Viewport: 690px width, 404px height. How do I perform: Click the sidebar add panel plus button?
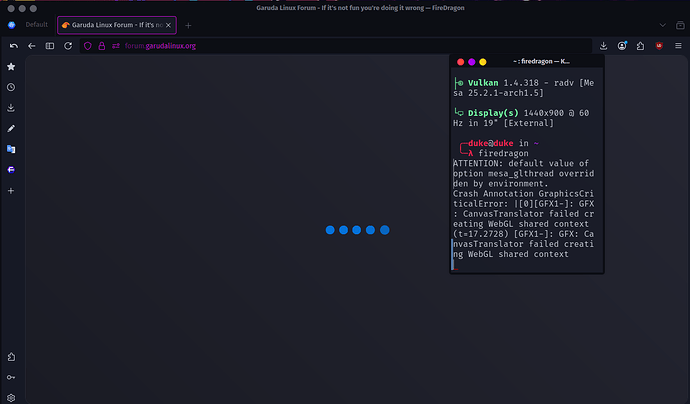[x=11, y=190]
